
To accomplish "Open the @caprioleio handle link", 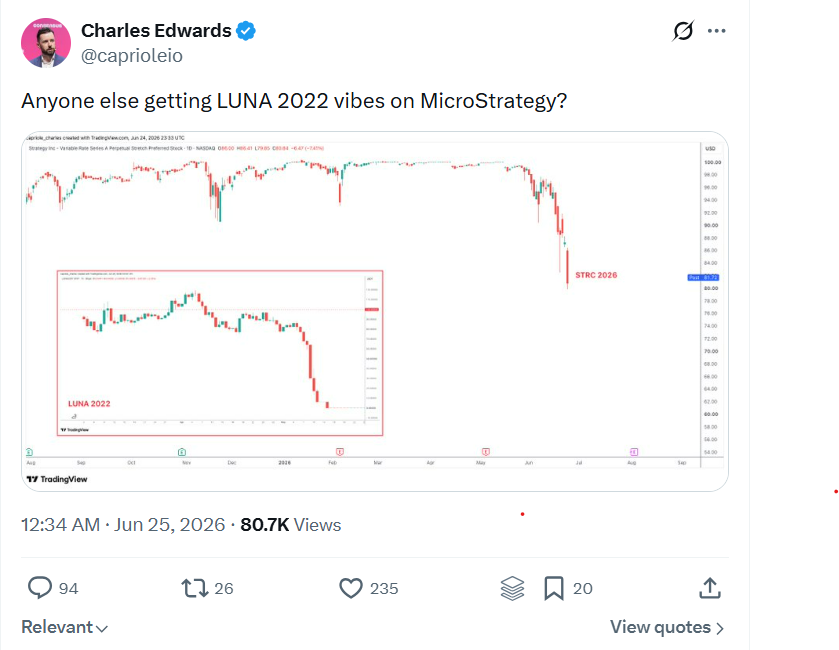I will [132, 56].
